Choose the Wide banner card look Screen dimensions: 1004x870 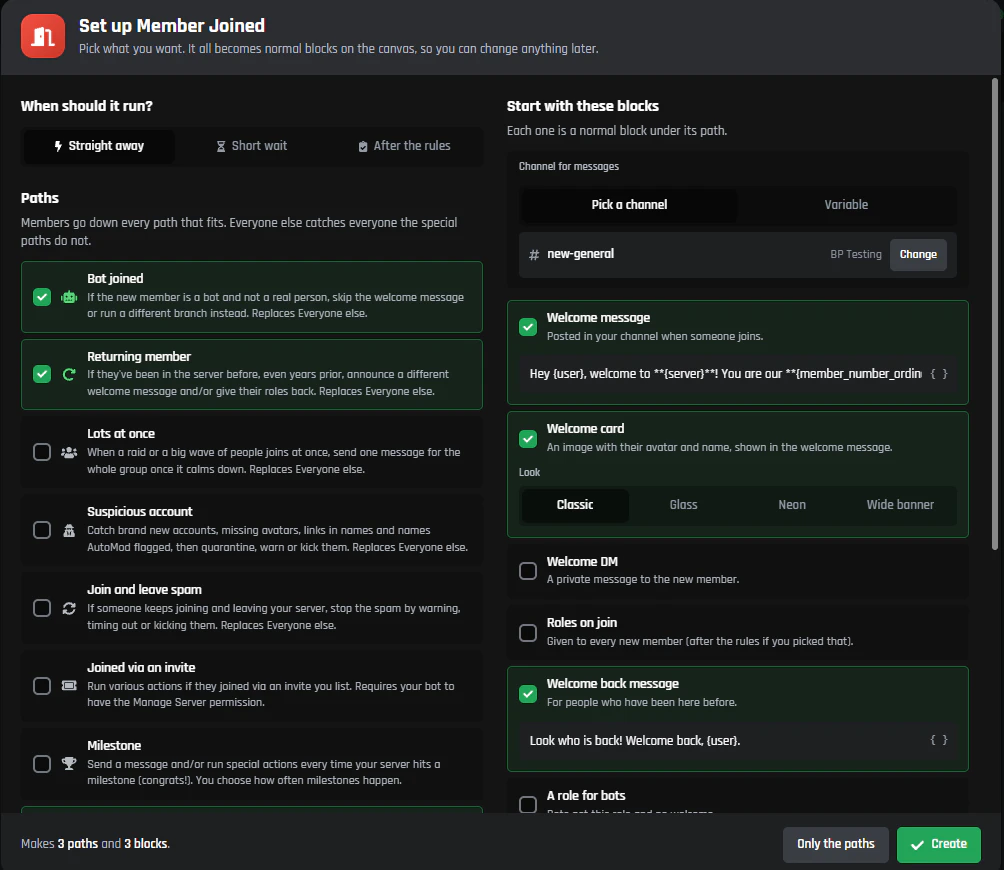pos(900,505)
